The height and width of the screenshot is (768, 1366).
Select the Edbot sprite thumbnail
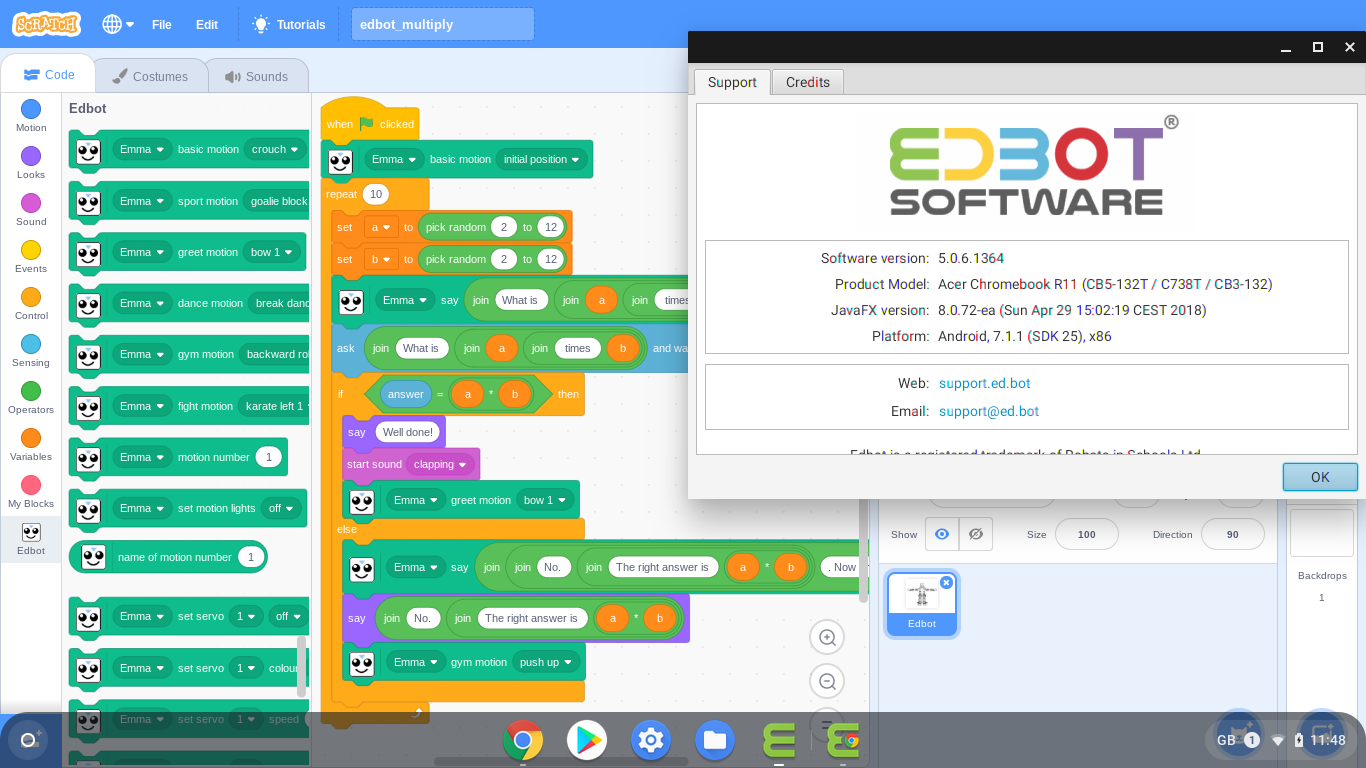922,604
